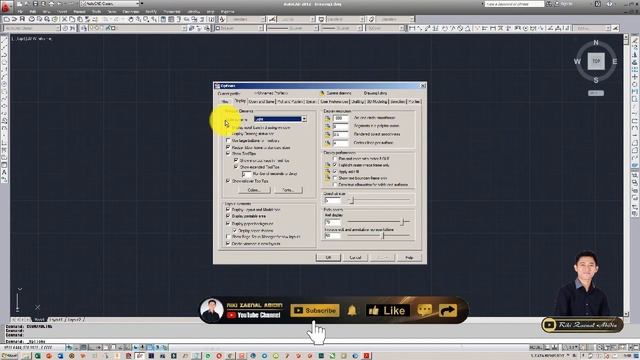Viewport: 640px width, 360px height.
Task: Switch to the User Preferences tab
Action: tap(334, 102)
